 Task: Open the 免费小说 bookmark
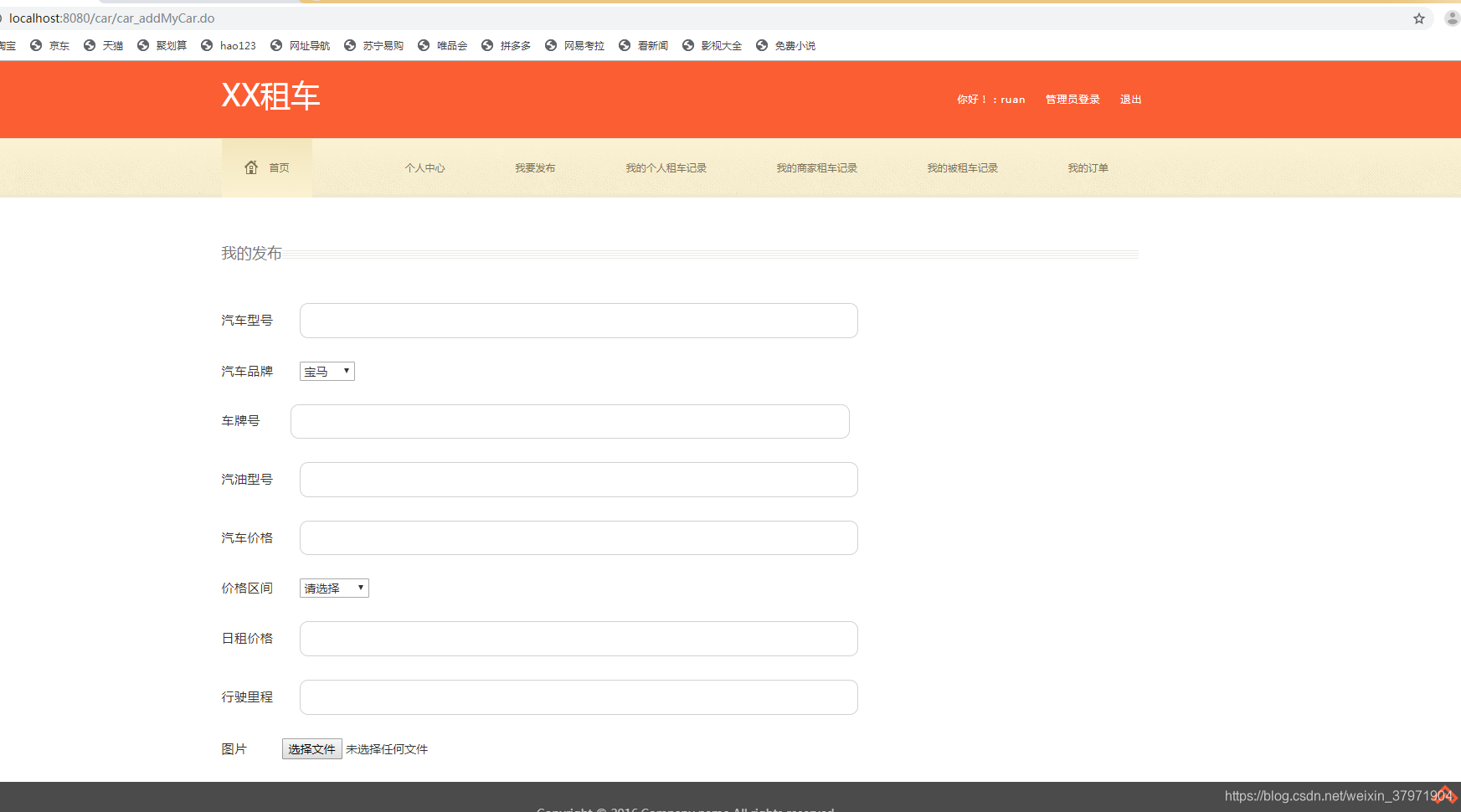tap(786, 45)
